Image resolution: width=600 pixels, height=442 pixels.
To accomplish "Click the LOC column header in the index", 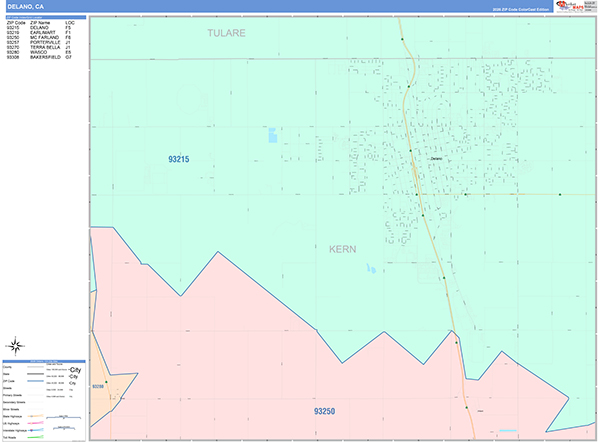I will (x=70, y=23).
